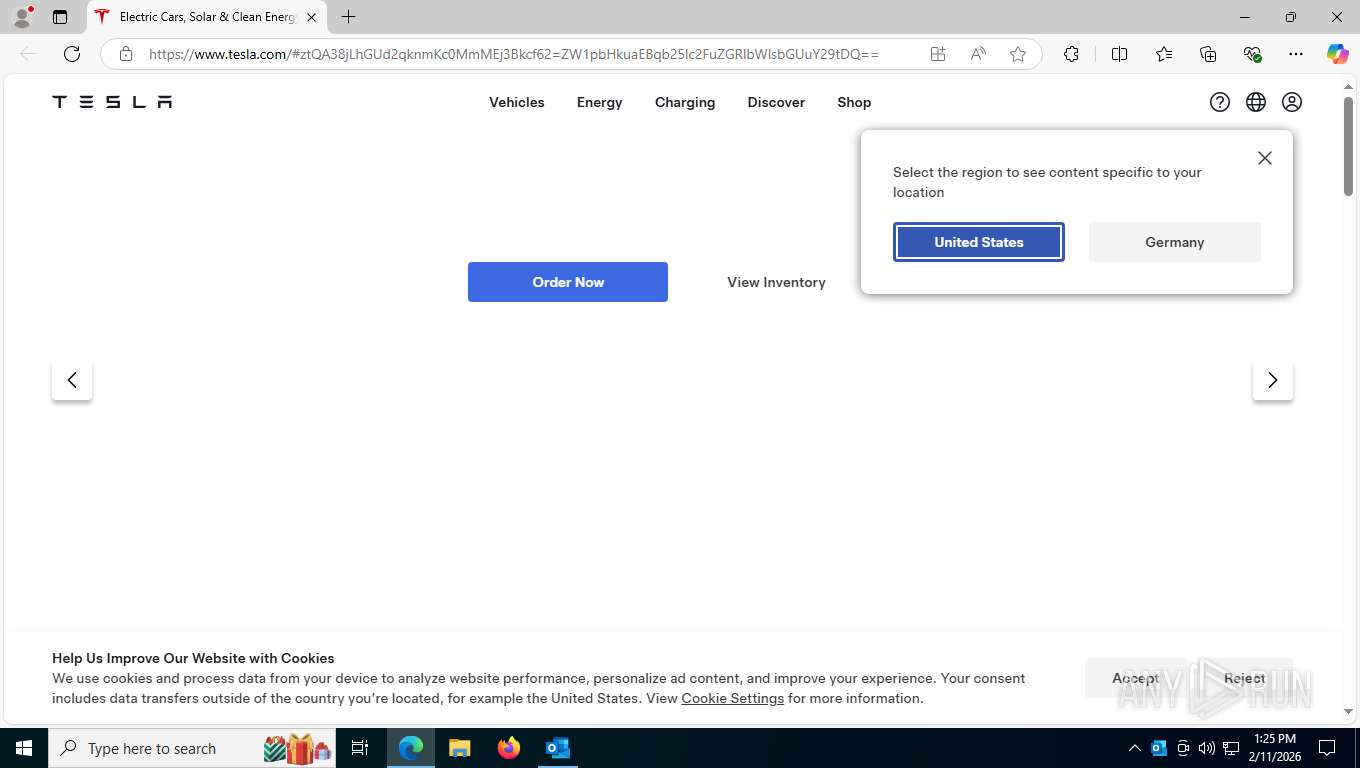Accept cookies on the banner
The height and width of the screenshot is (768, 1360).
[x=1135, y=678]
